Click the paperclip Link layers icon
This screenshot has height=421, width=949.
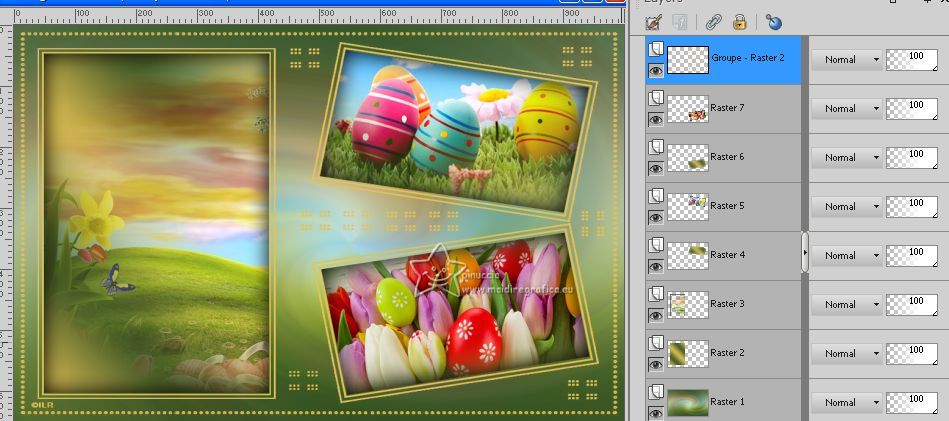[x=714, y=23]
